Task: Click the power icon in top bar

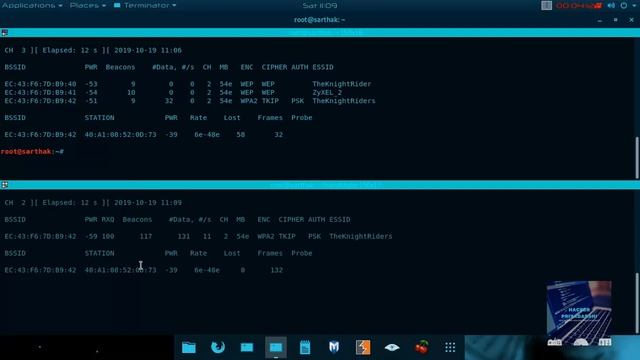Action: click(624, 5)
